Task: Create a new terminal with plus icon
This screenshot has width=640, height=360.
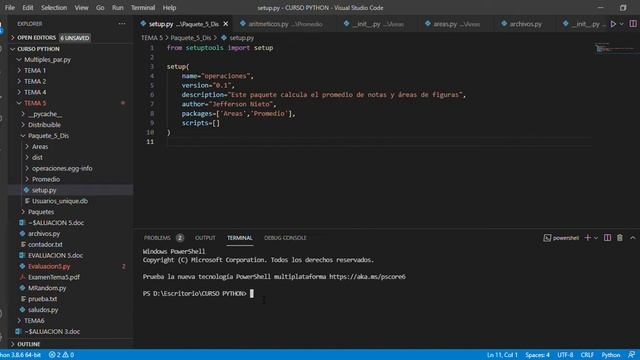Action: 587,238
